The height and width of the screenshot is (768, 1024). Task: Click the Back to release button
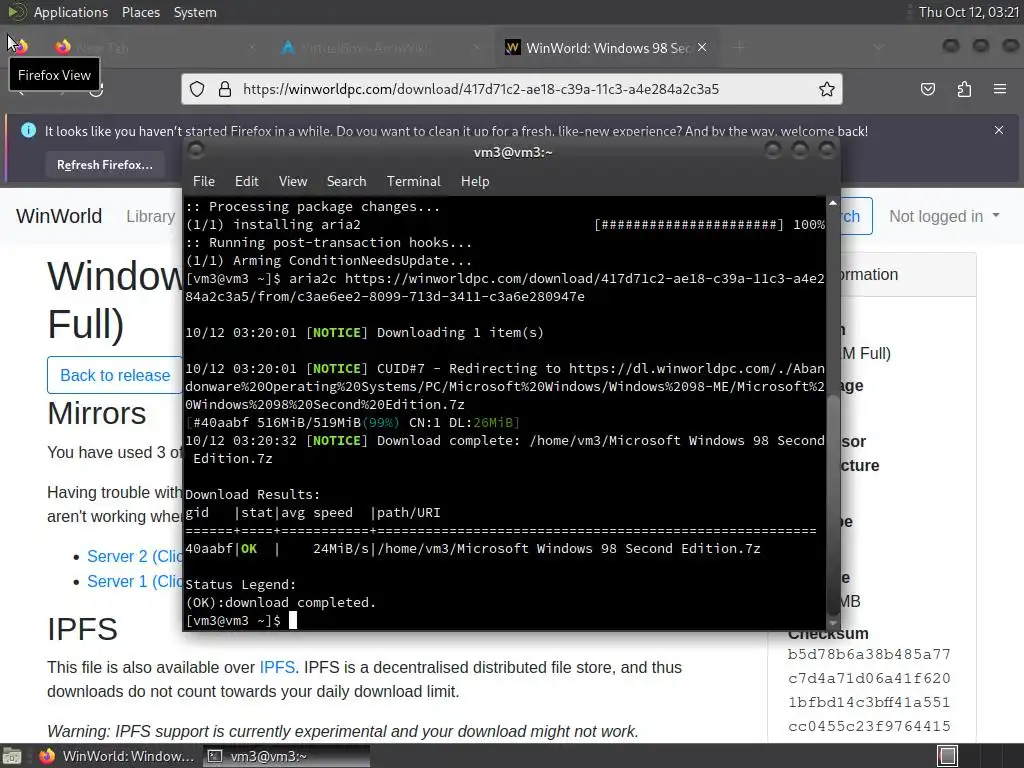click(115, 375)
